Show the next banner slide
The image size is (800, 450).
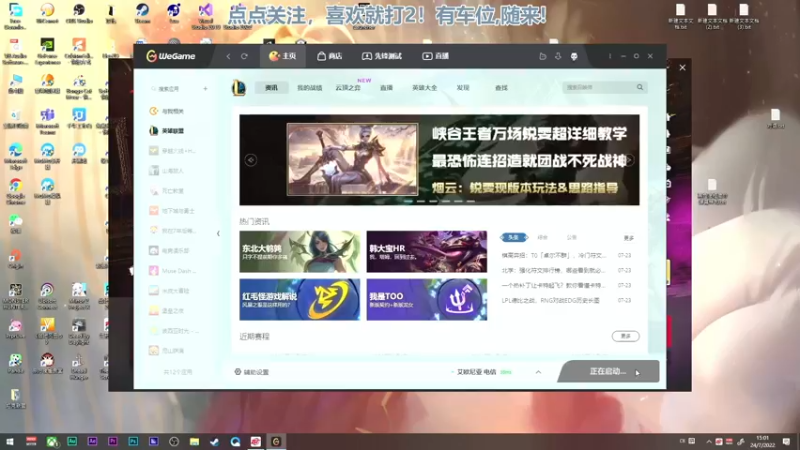(x=630, y=160)
